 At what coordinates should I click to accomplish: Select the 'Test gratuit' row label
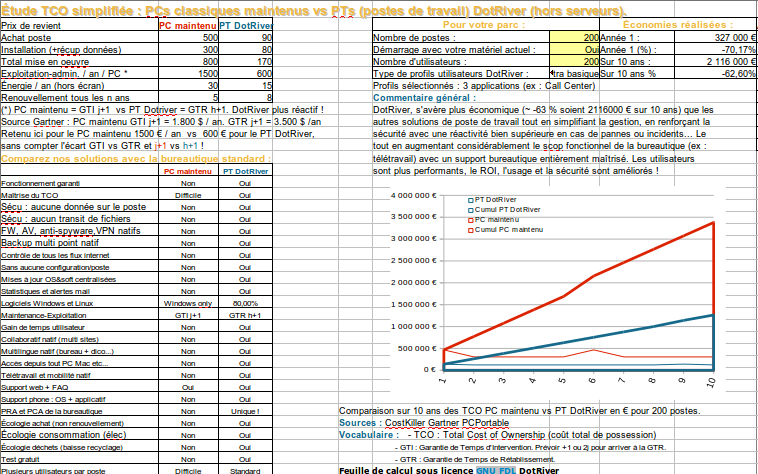pos(79,459)
